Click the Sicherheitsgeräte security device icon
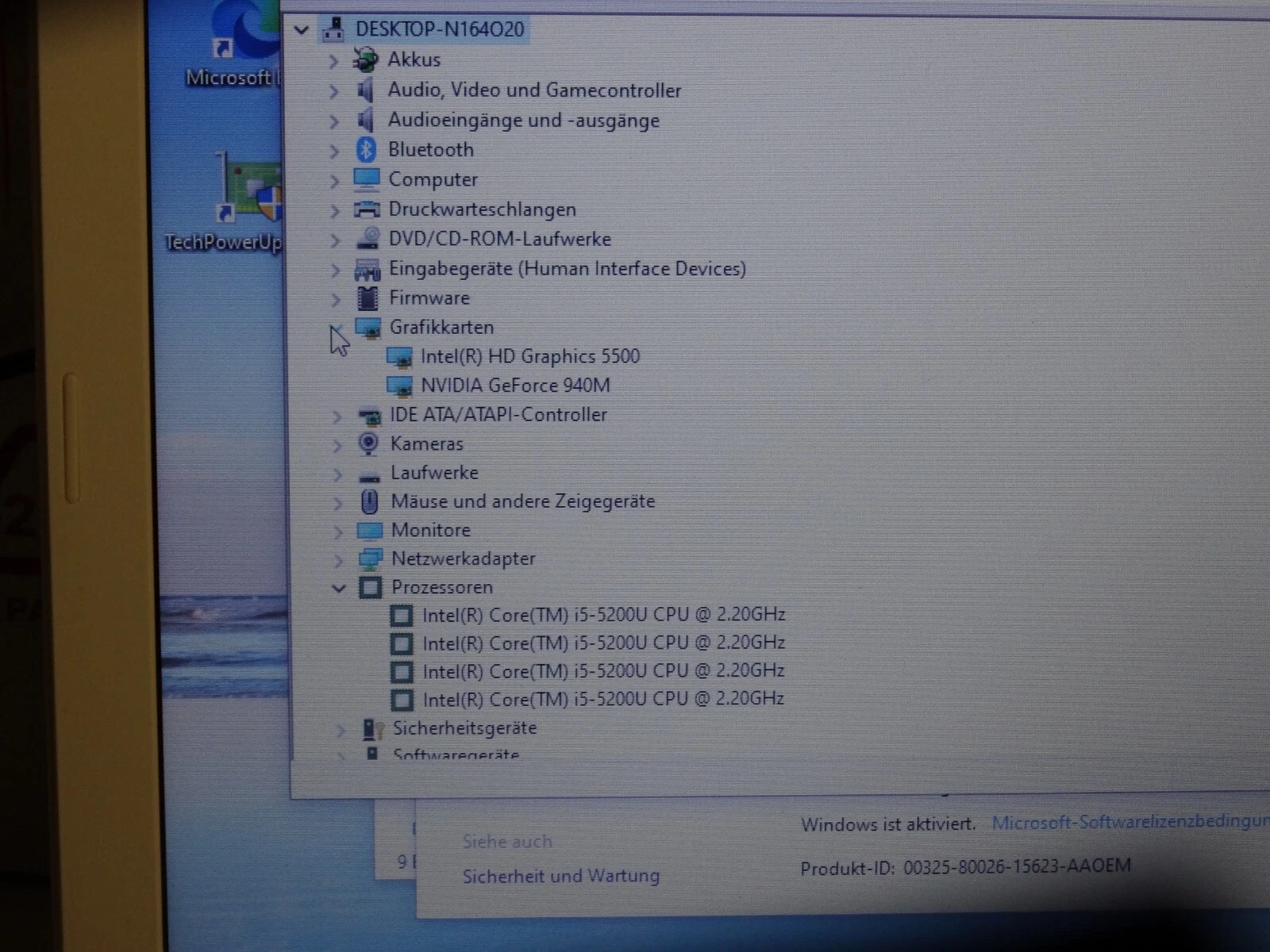Image resolution: width=1270 pixels, height=952 pixels. pyautogui.click(x=372, y=728)
